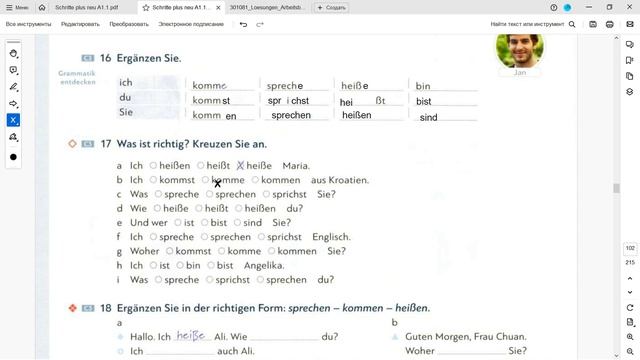This screenshot has width=640, height=360.
Task: Open the Help question mark icon
Action: 553,7
